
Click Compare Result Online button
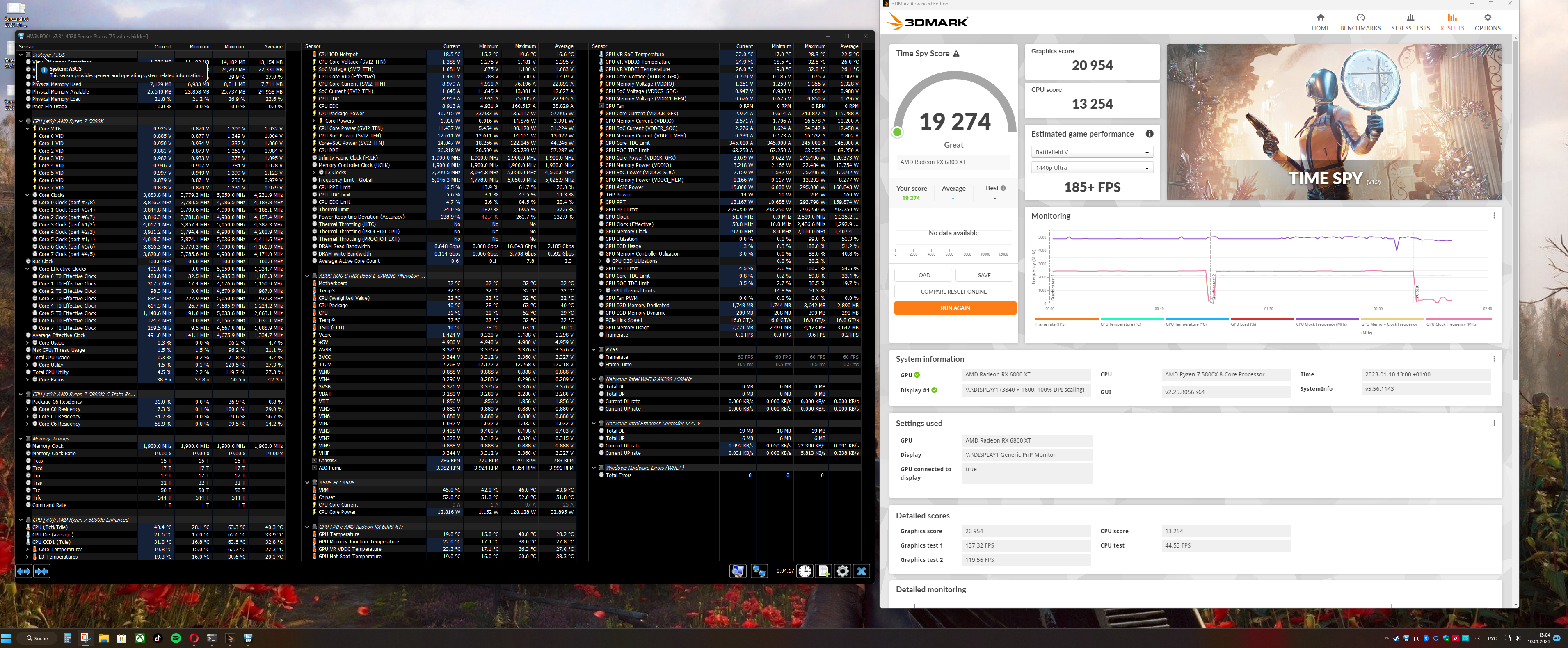click(x=953, y=292)
